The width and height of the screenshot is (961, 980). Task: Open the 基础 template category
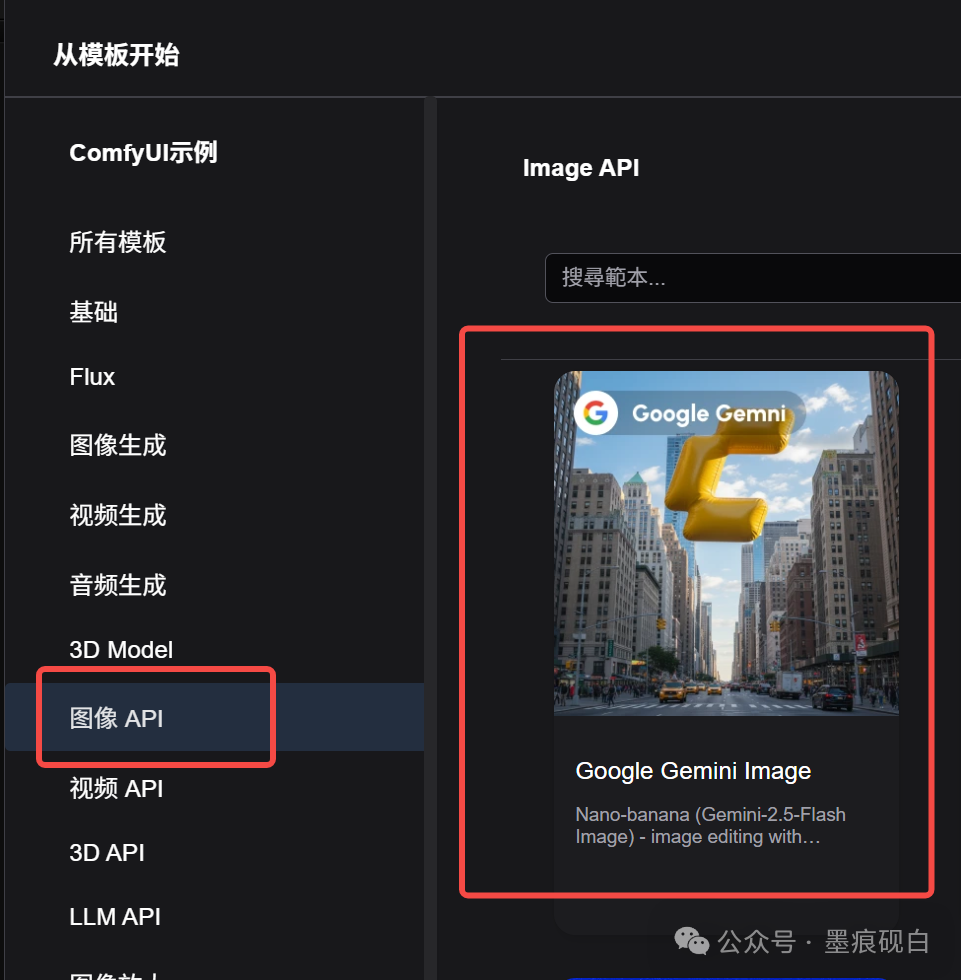click(94, 312)
